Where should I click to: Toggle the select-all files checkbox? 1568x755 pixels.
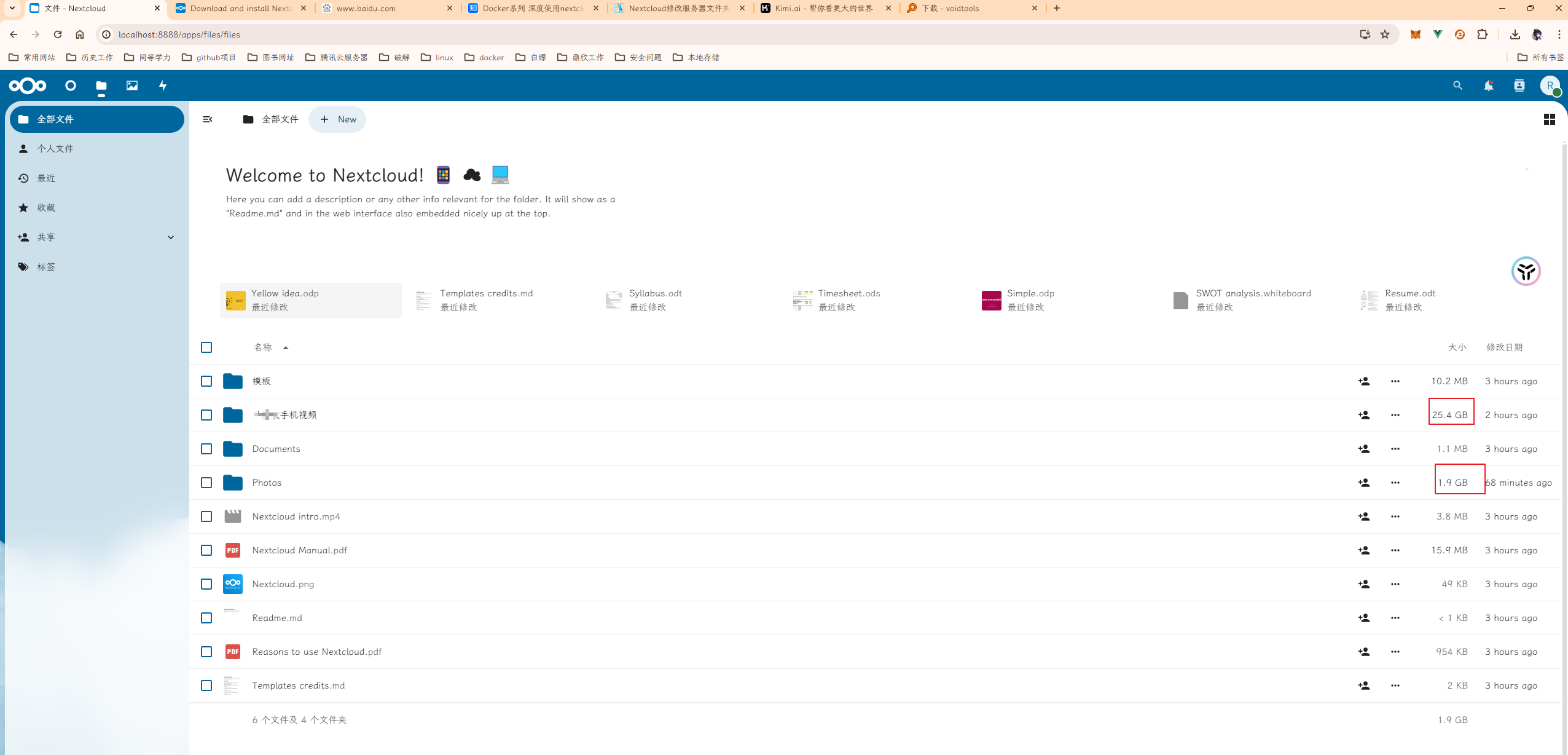pos(206,347)
